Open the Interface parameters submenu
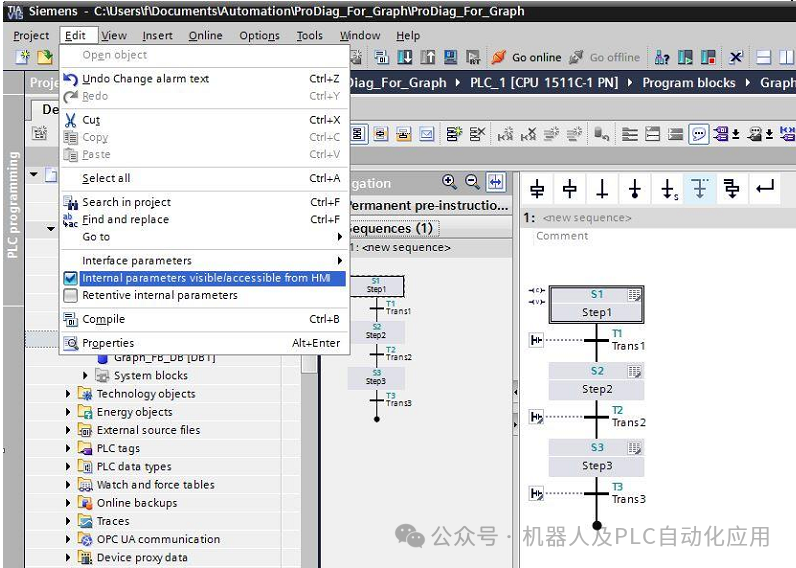This screenshot has width=796, height=568. 204,260
